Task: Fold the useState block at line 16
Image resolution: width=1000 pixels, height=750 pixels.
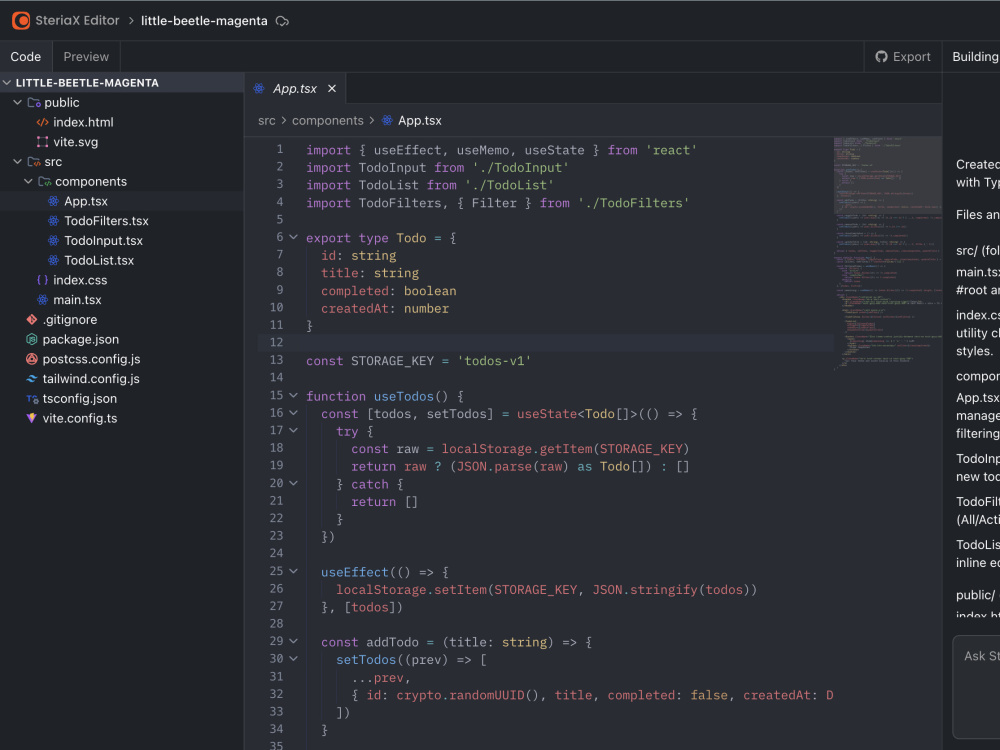Action: point(293,413)
